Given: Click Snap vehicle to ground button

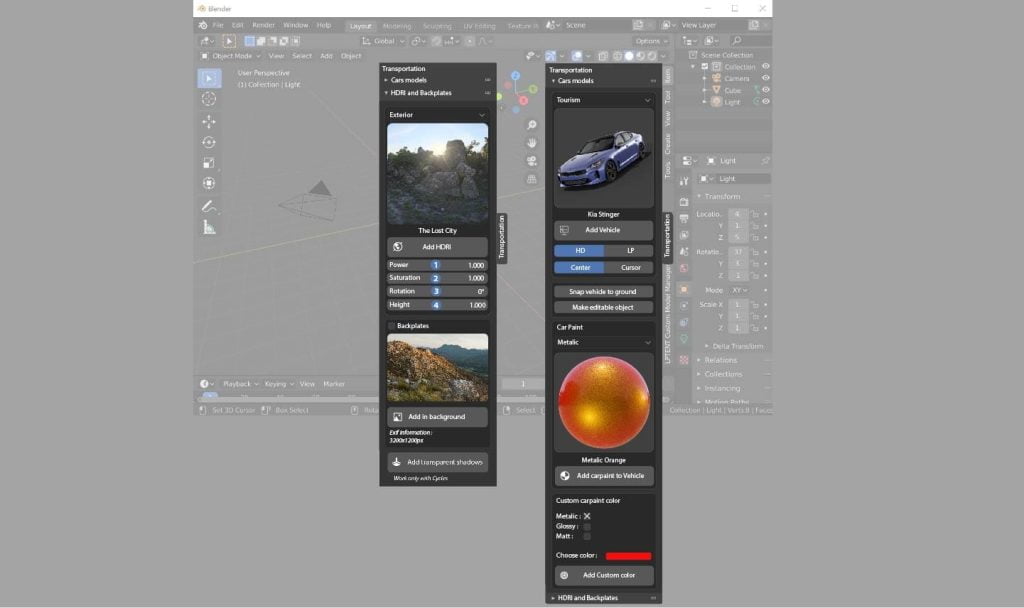Looking at the screenshot, I should [603, 292].
